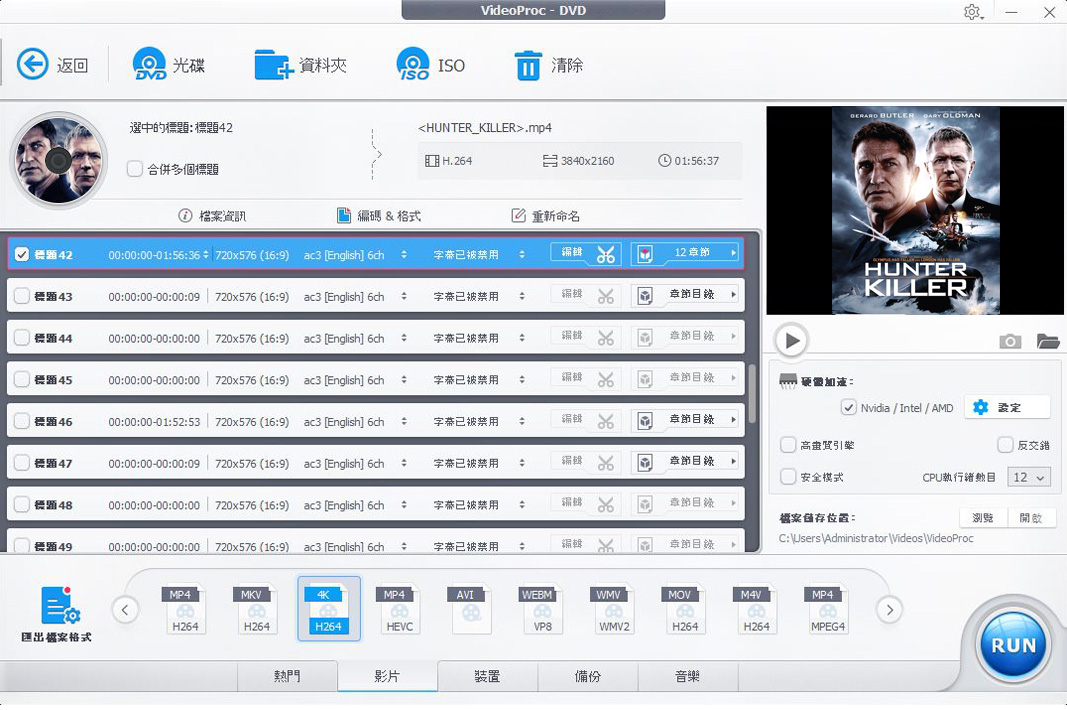Open the settings gear in title bar
1067x710 pixels.
point(972,13)
